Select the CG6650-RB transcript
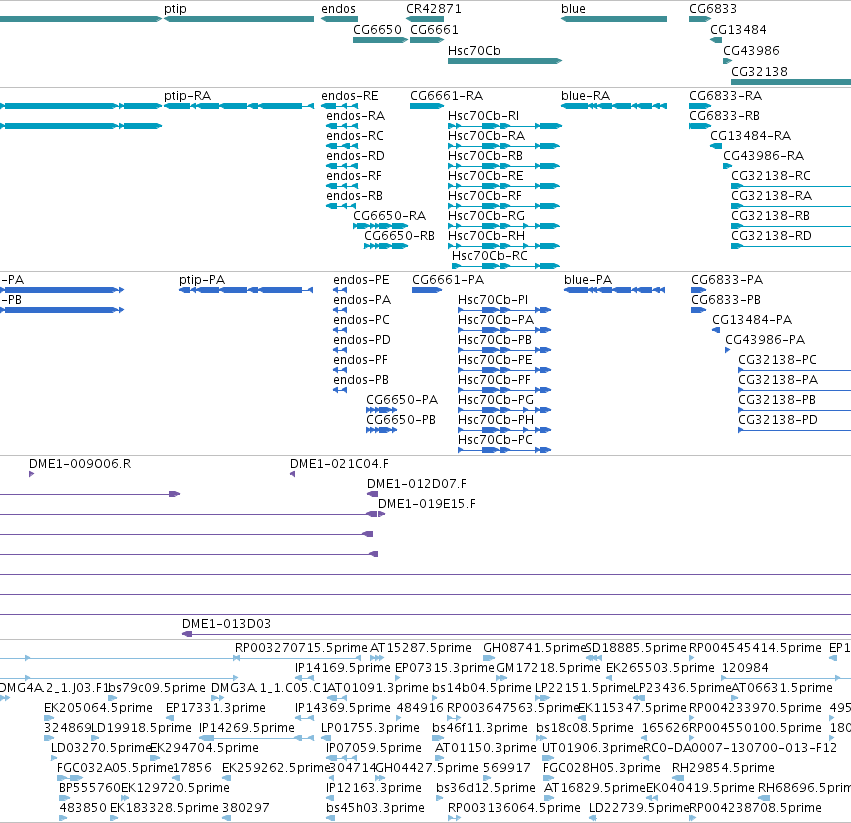This screenshot has width=851, height=823. pos(386,246)
